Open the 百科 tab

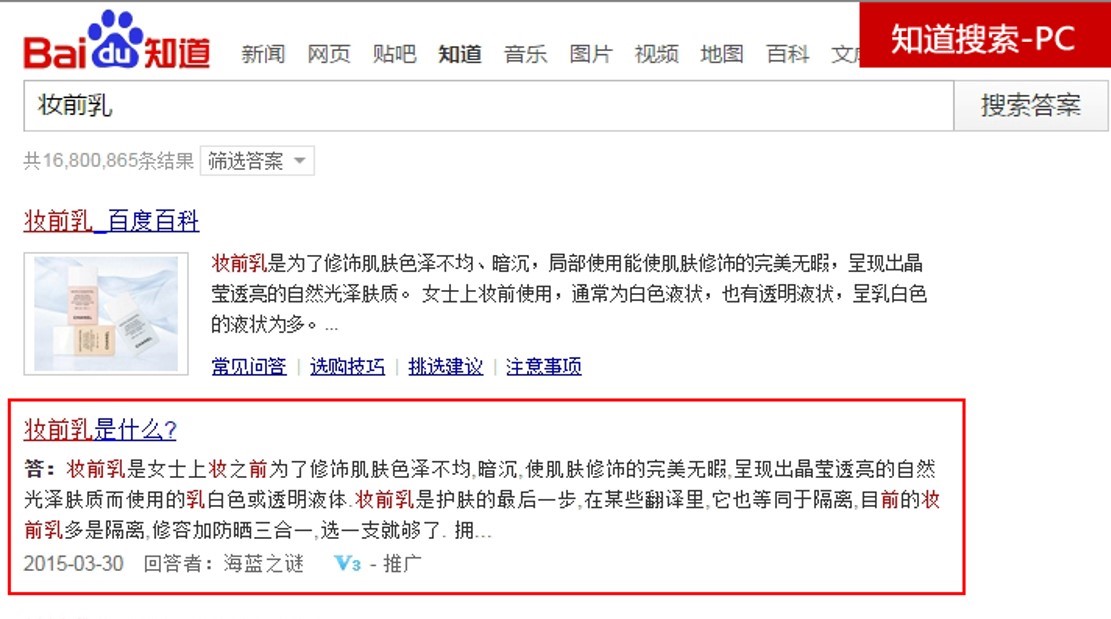click(787, 54)
